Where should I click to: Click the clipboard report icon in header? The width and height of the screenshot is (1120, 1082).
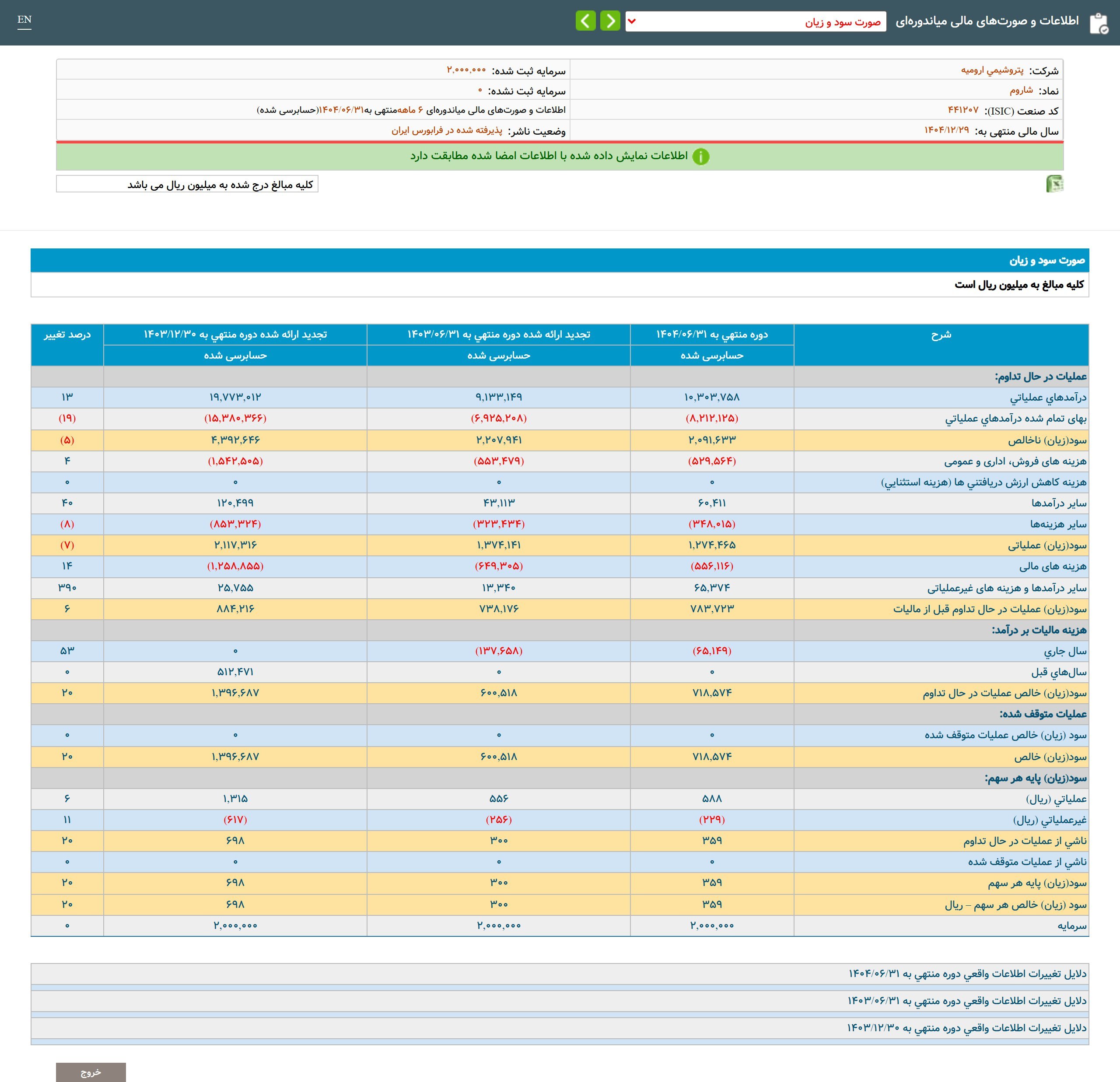(x=1098, y=23)
